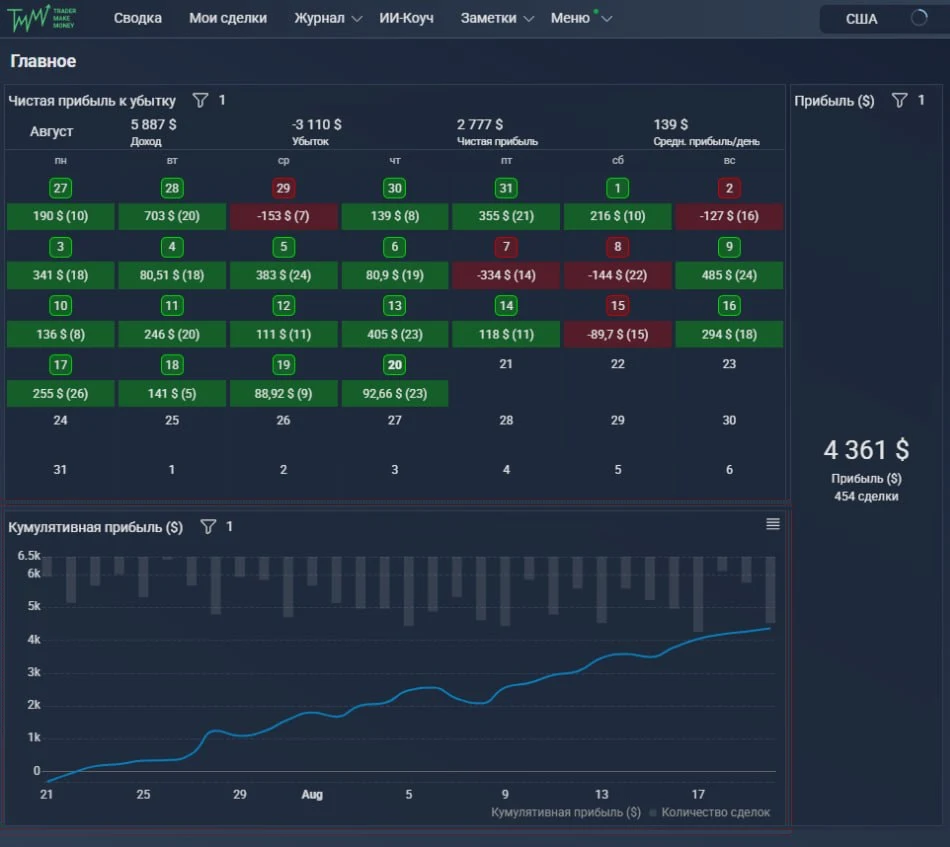Click the Главное page heading
The width and height of the screenshot is (950, 847).
(x=43, y=61)
